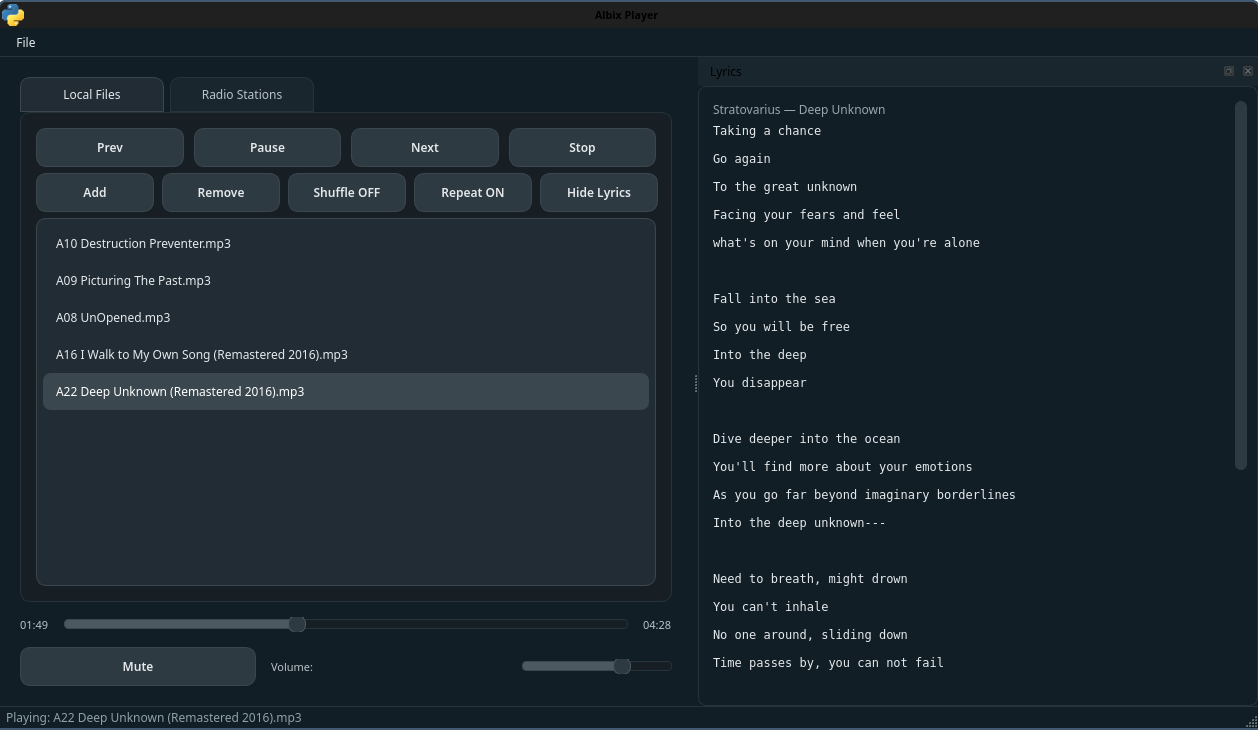Screen dimensions: 1258x734
Task: Mute the audio playback
Action: point(138,666)
